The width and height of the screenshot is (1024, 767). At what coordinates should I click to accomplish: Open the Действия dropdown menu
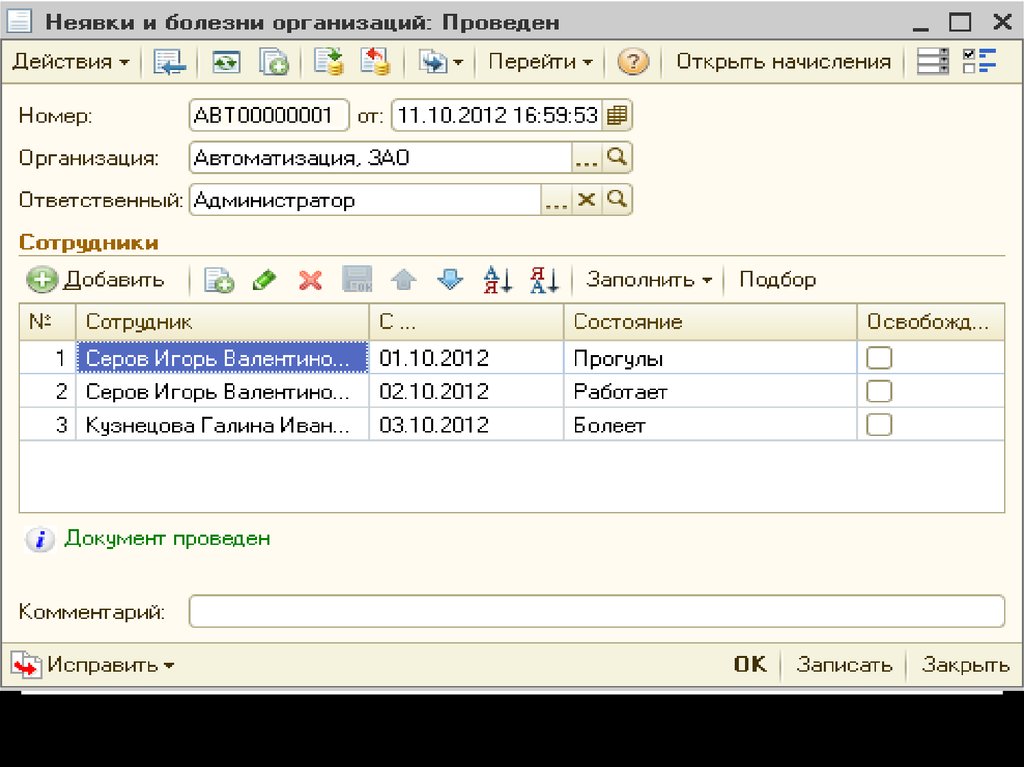click(70, 62)
